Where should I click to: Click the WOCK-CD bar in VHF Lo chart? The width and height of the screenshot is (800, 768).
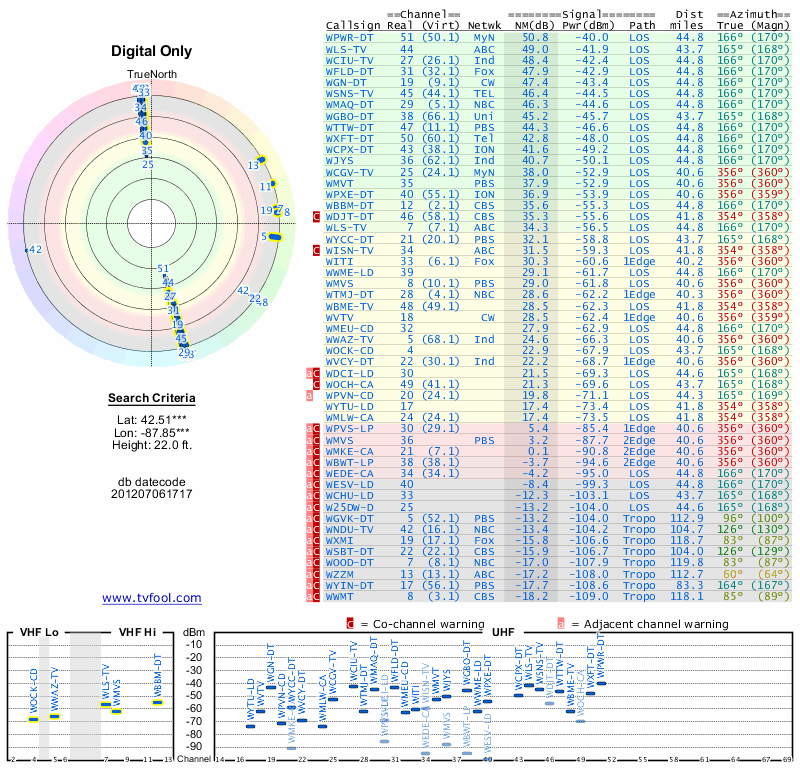pyautogui.click(x=33, y=720)
